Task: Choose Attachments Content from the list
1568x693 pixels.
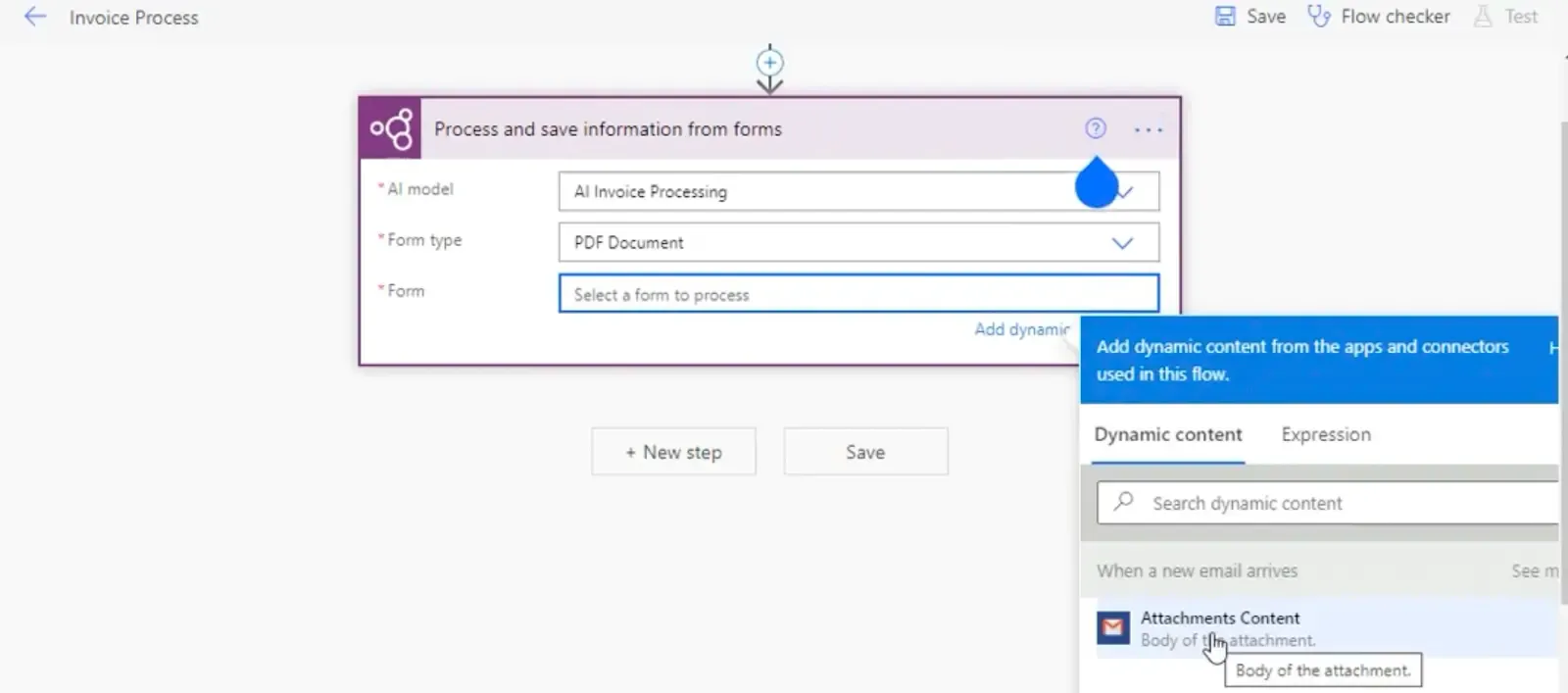Action: [1220, 619]
